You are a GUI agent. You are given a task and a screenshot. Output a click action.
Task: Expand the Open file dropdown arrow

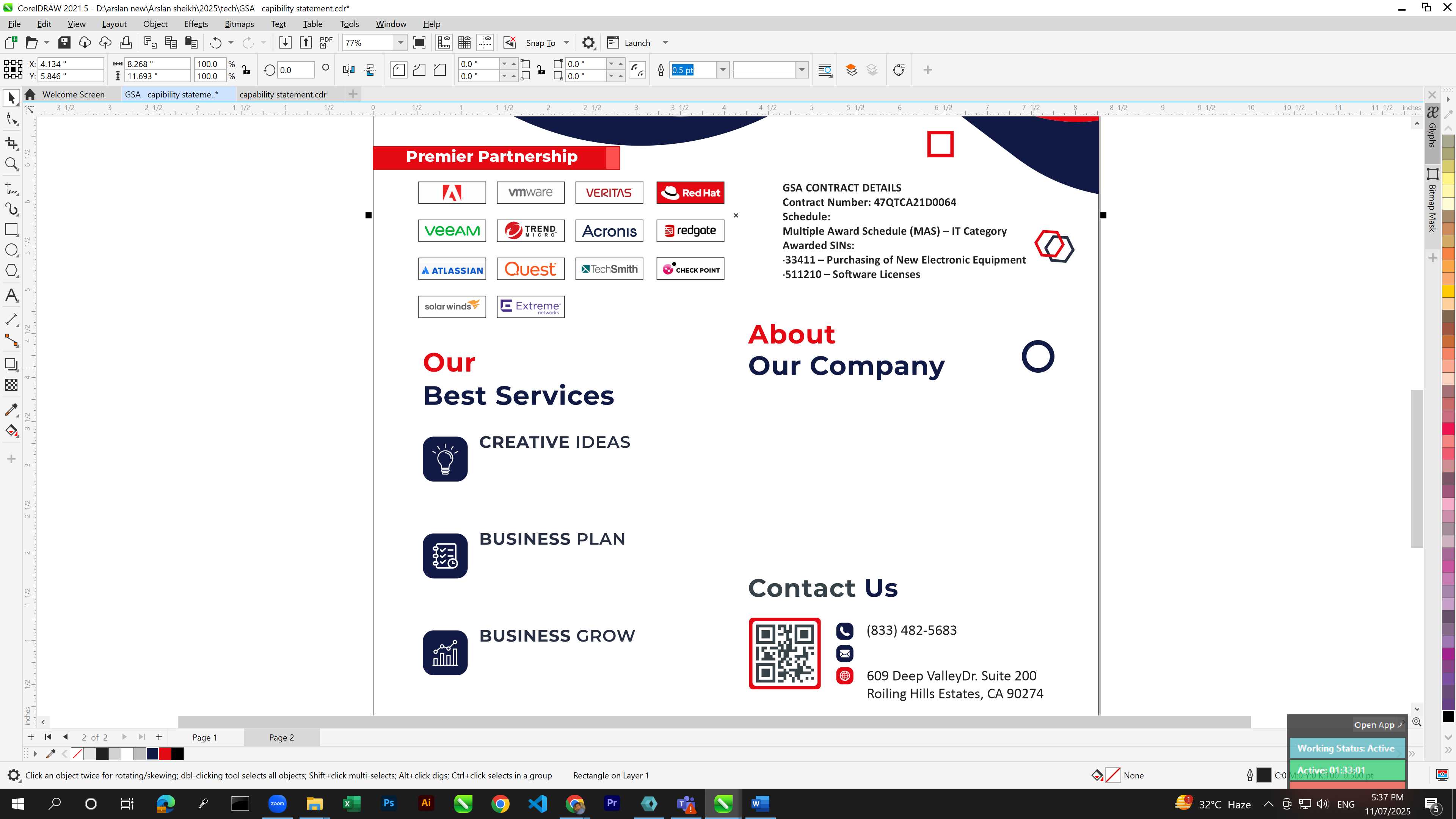[46, 42]
